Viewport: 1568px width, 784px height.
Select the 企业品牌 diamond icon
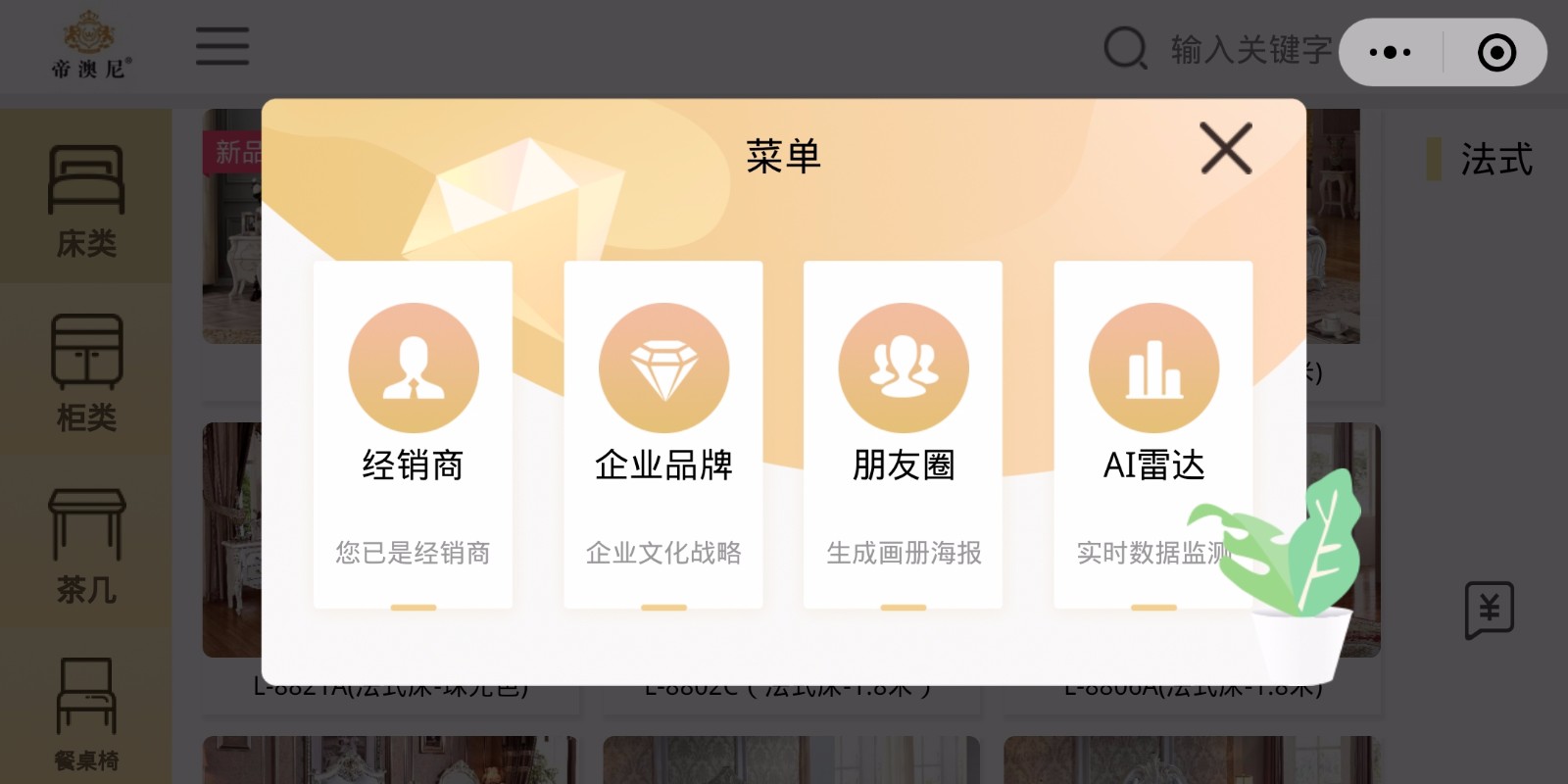click(x=663, y=367)
